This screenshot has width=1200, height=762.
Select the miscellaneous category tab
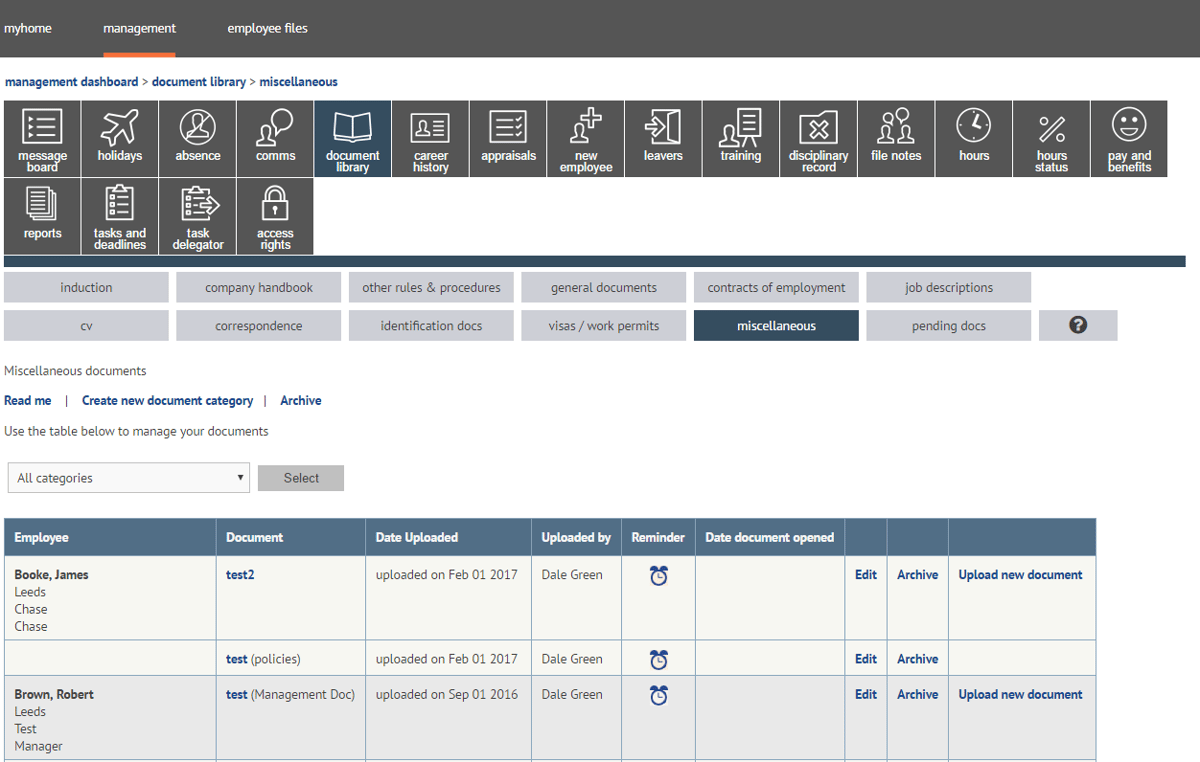(776, 325)
